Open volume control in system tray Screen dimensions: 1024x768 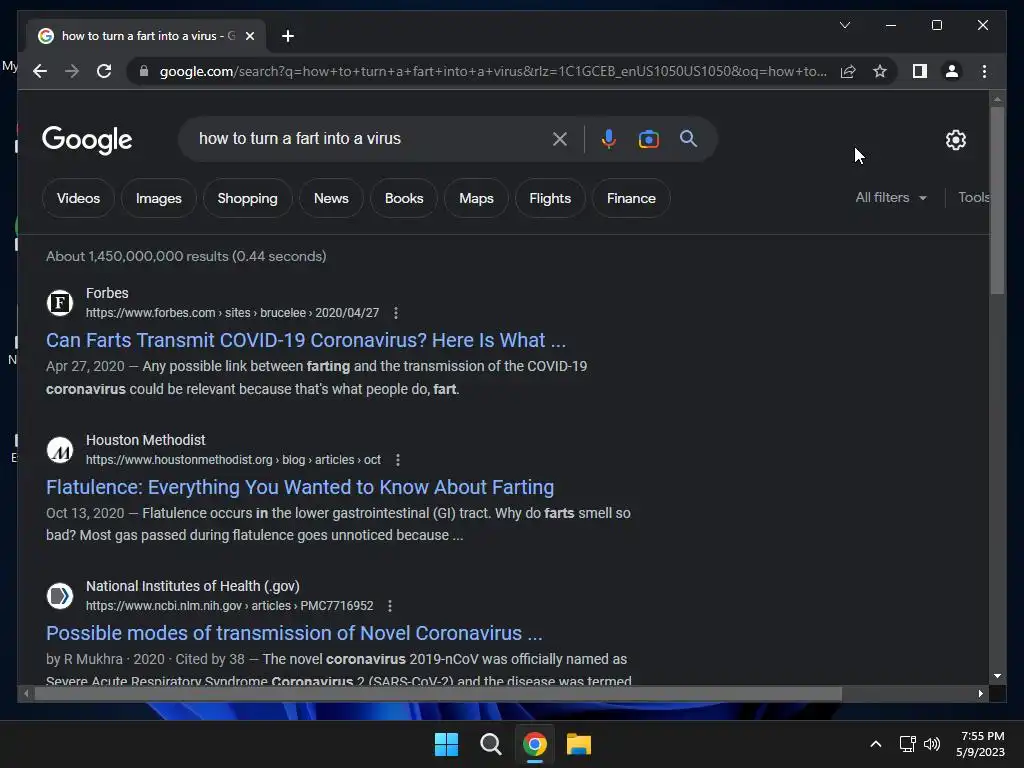point(932,744)
